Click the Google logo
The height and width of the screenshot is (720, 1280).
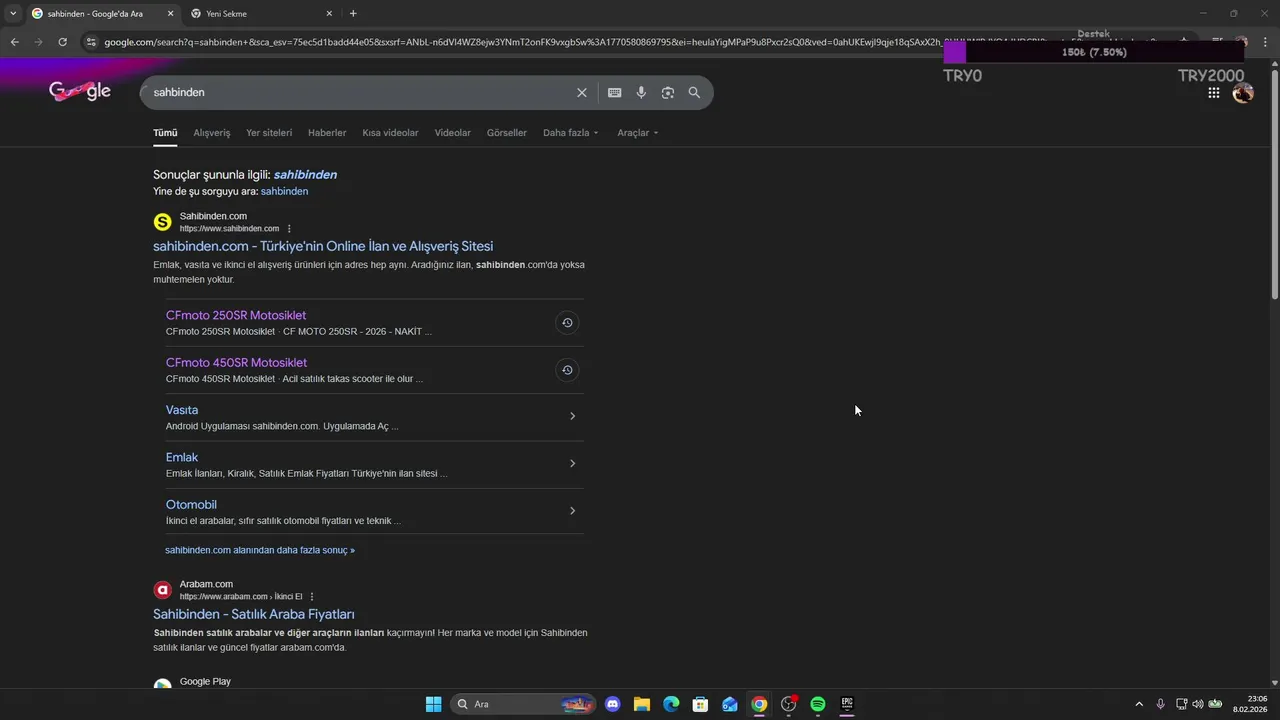click(80, 91)
